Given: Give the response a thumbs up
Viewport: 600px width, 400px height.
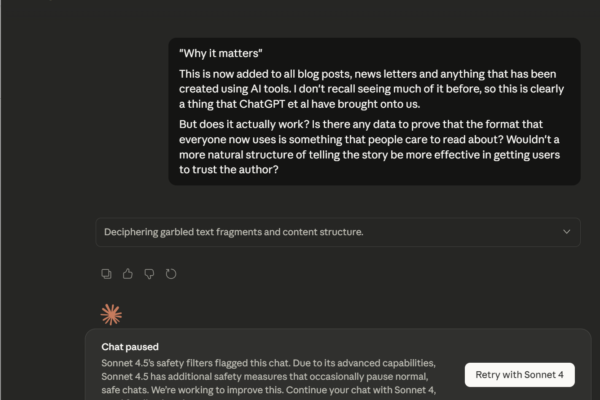Looking at the screenshot, I should point(128,273).
